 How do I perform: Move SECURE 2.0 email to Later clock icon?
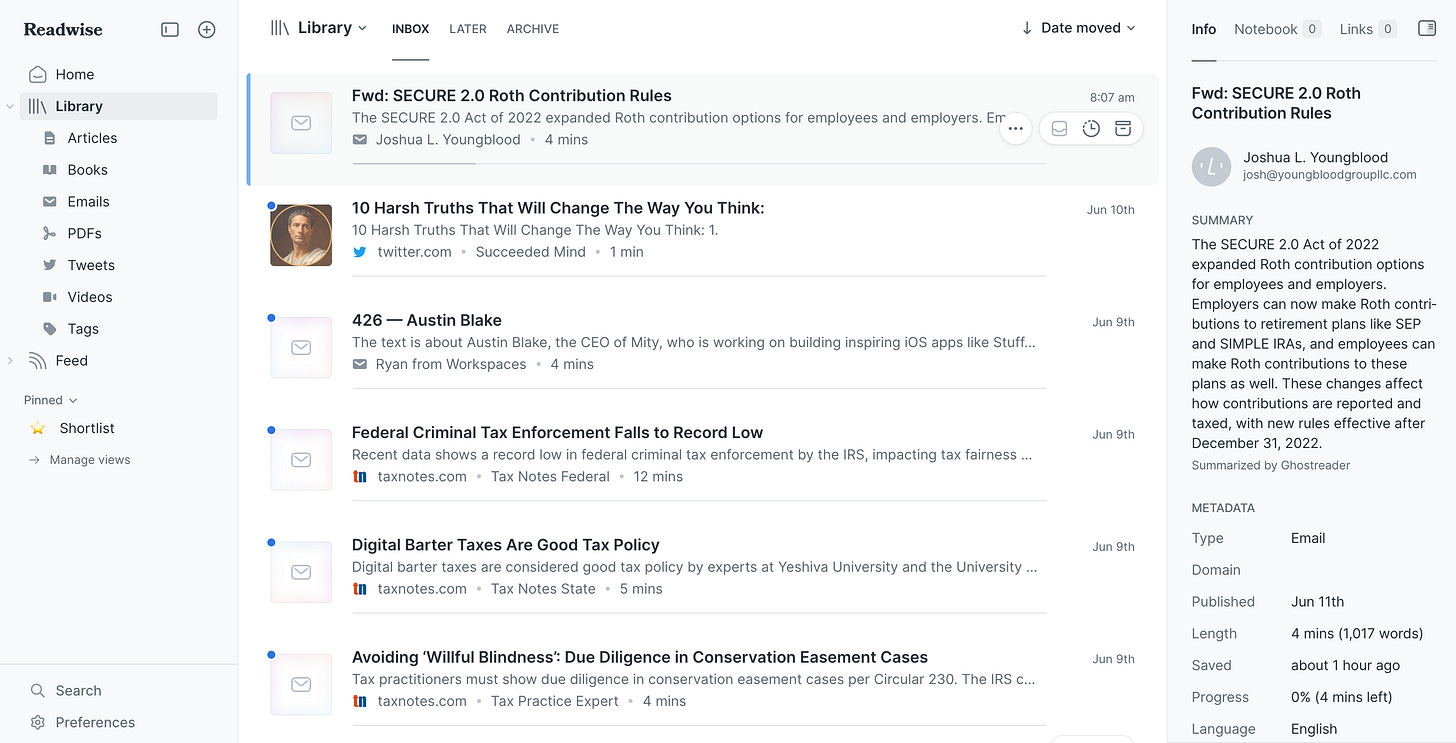click(x=1091, y=129)
